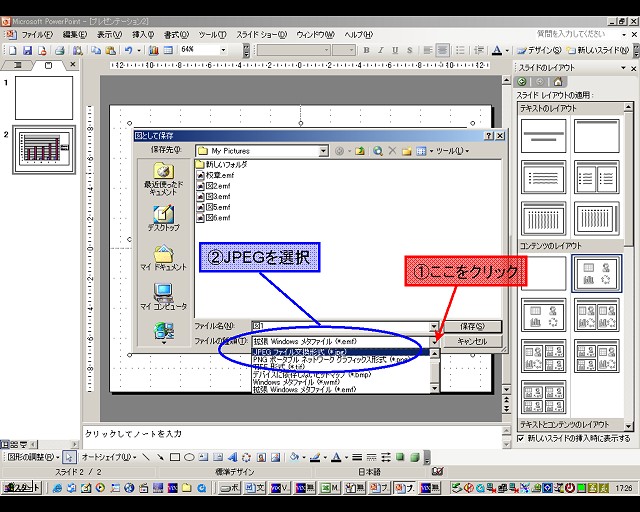Go to マイ コンピュータ in places bar
This screenshot has height=512, width=640.
(x=163, y=297)
